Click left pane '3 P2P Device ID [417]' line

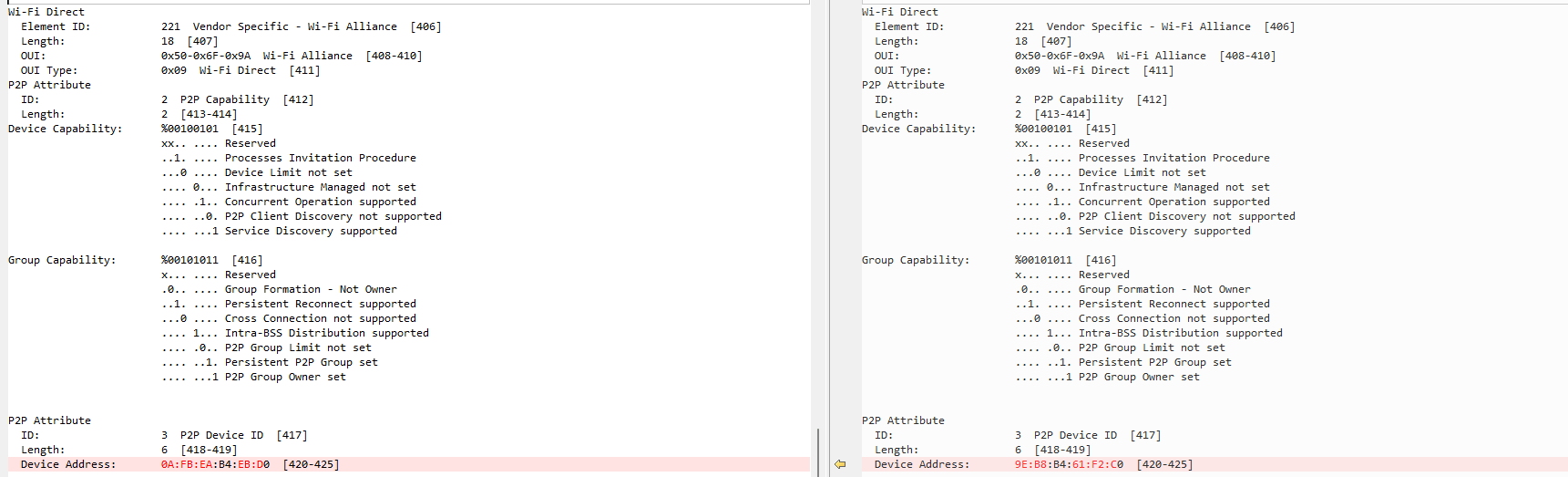point(234,435)
